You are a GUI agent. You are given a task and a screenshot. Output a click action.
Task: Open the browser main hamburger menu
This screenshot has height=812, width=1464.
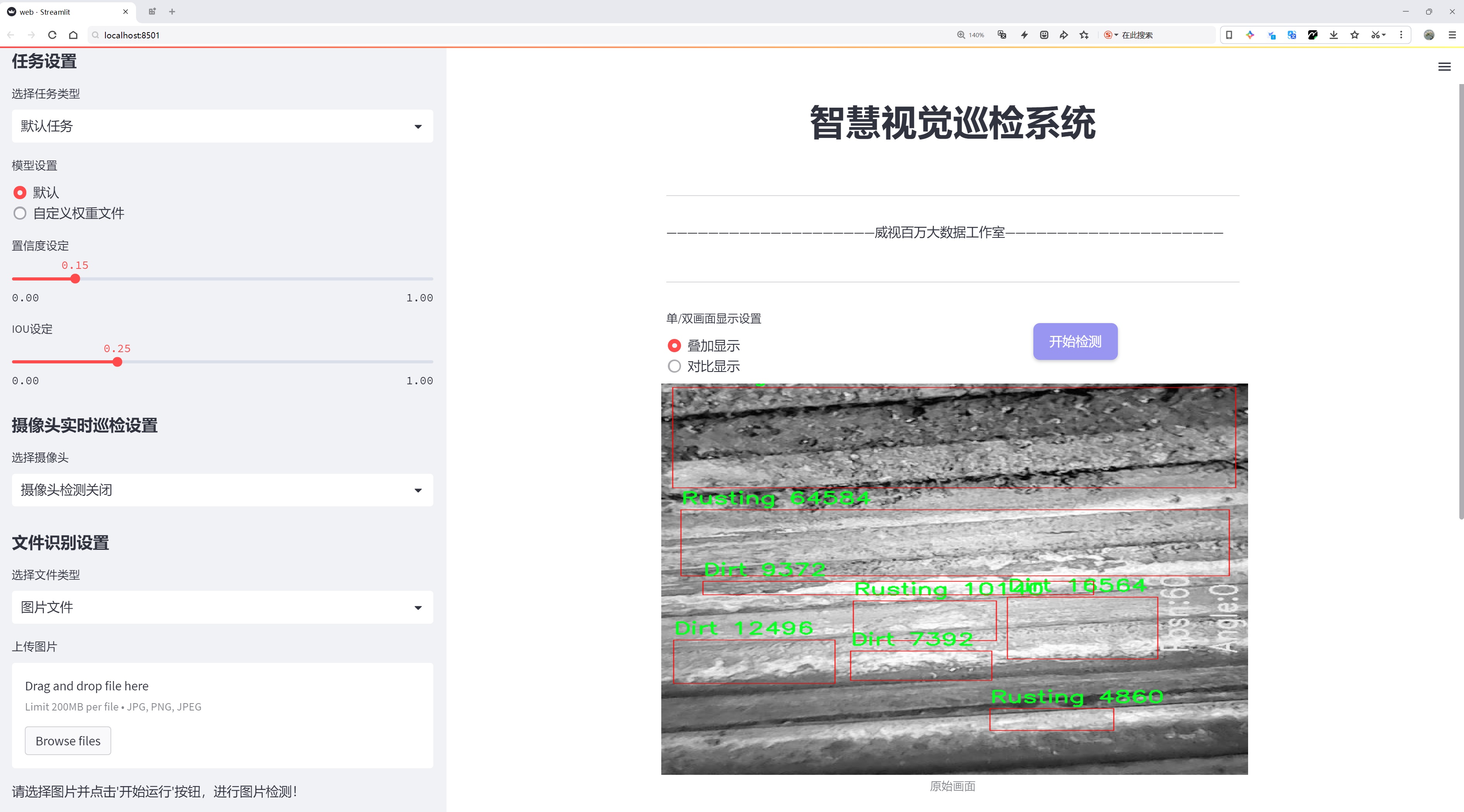pyautogui.click(x=1452, y=34)
